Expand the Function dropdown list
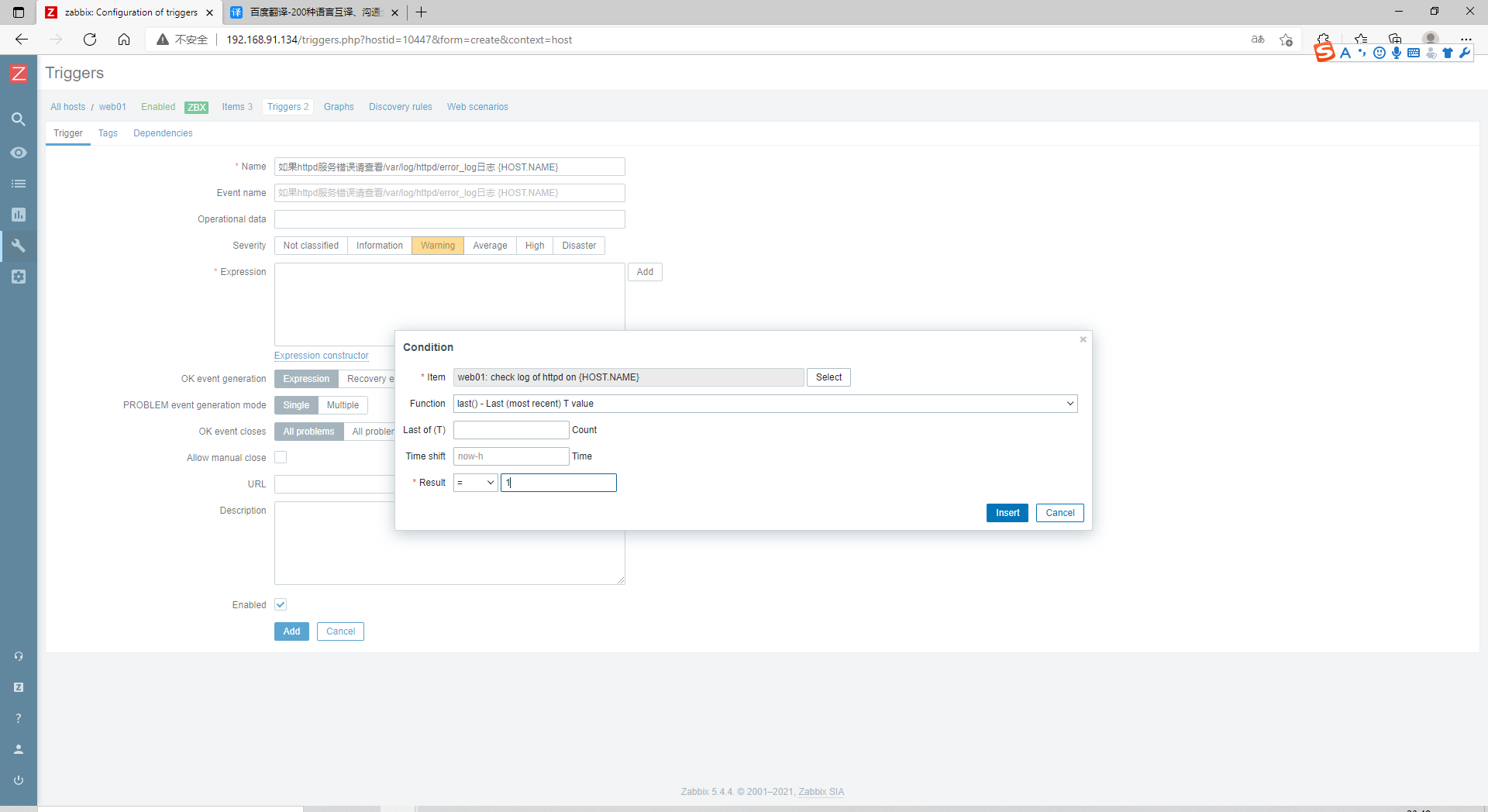 pyautogui.click(x=766, y=404)
